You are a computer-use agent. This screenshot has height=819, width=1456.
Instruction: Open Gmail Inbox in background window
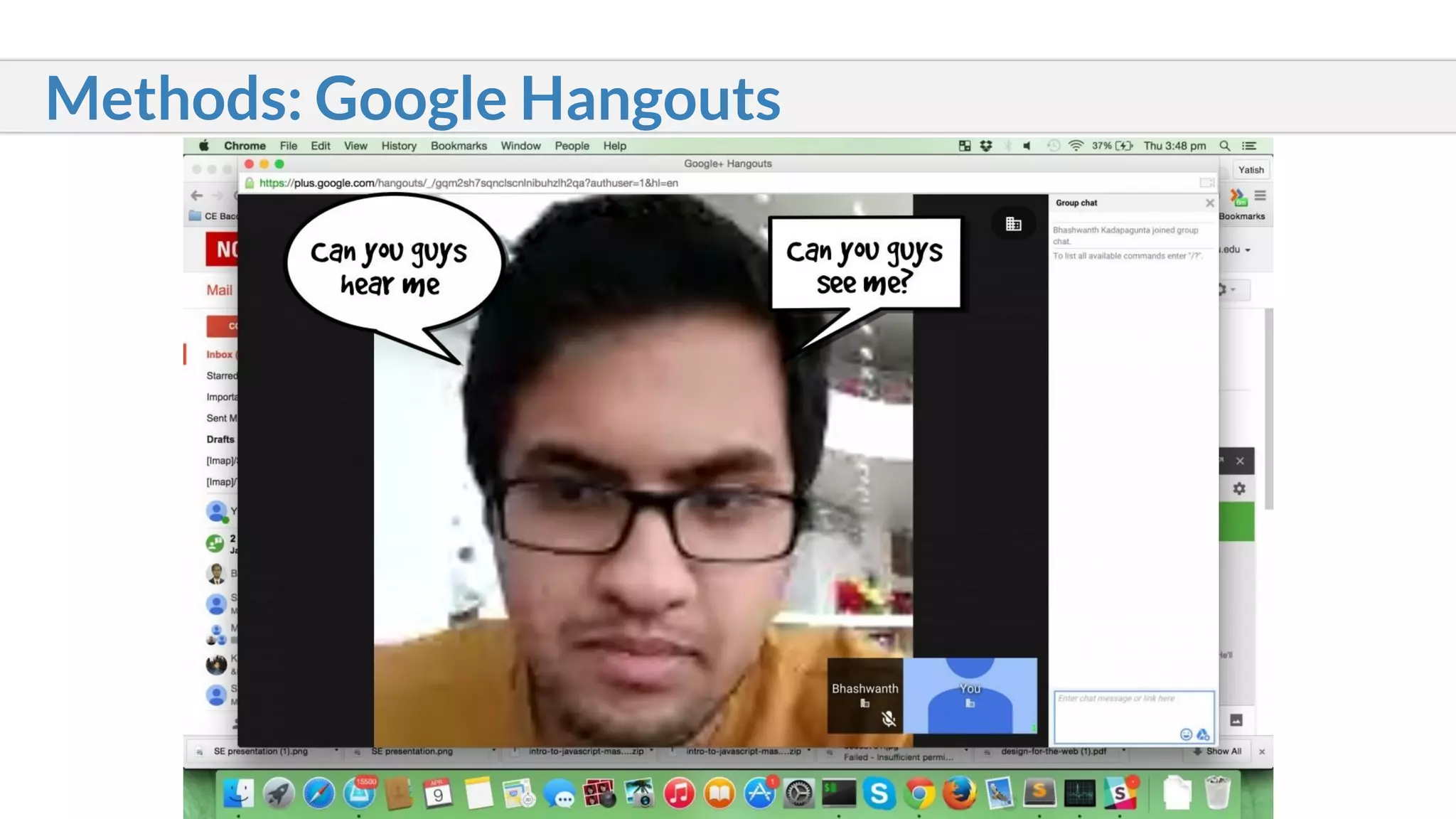tap(220, 354)
